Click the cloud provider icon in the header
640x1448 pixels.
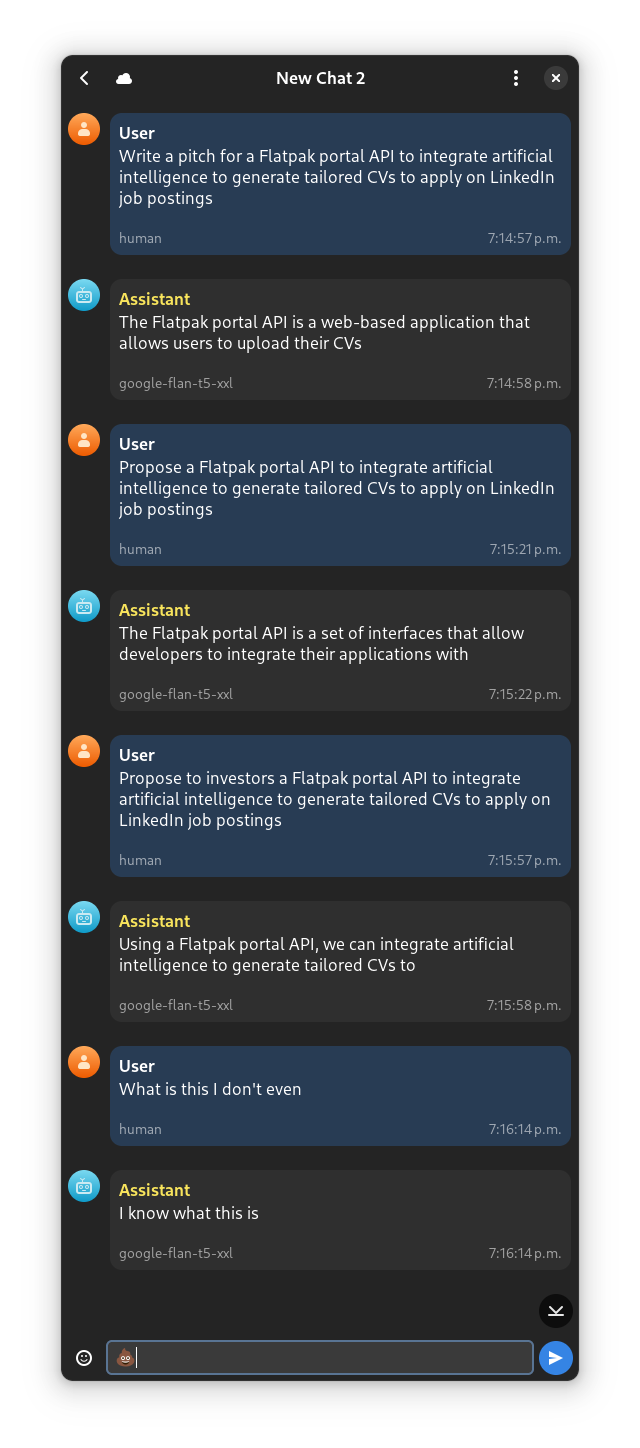[x=124, y=78]
